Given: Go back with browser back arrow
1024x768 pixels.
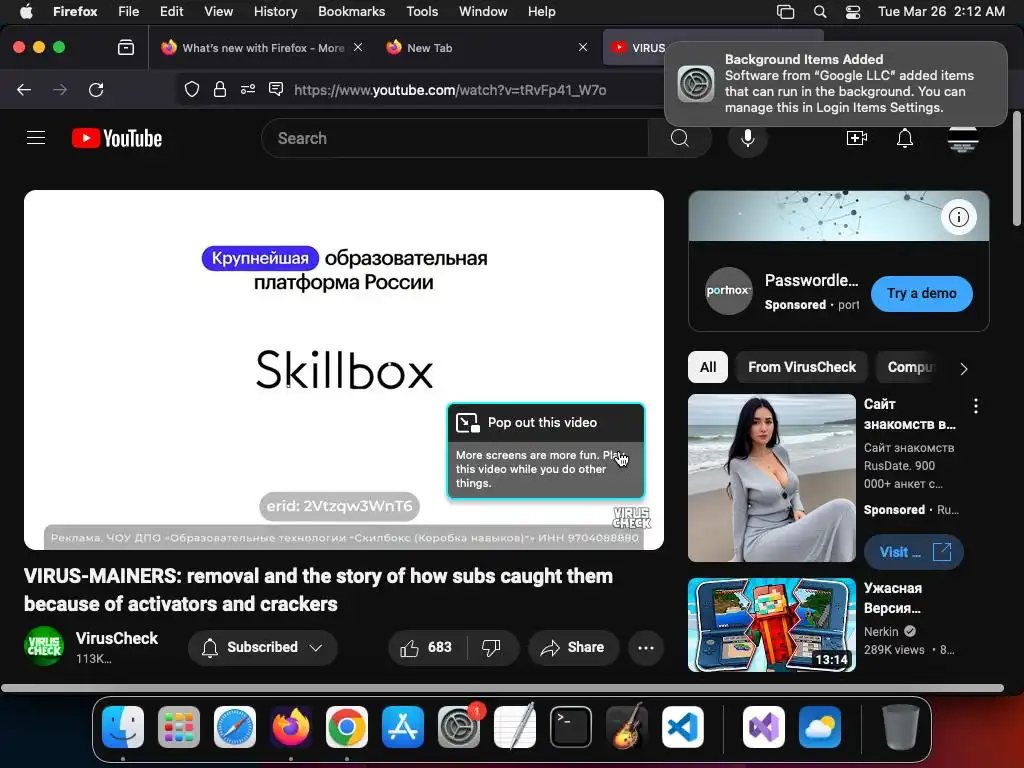Looking at the screenshot, I should pyautogui.click(x=24, y=89).
